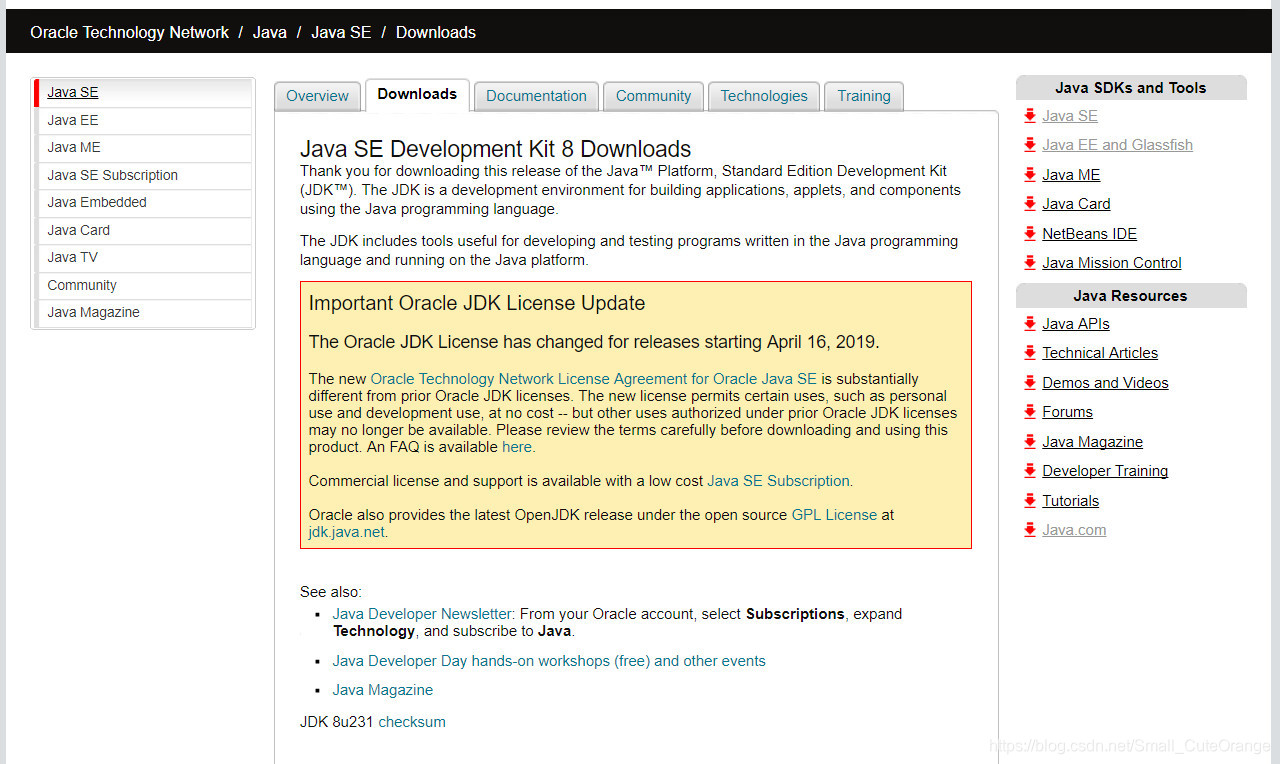Open Java Card link under Java SDKs and Tools

1076,204
